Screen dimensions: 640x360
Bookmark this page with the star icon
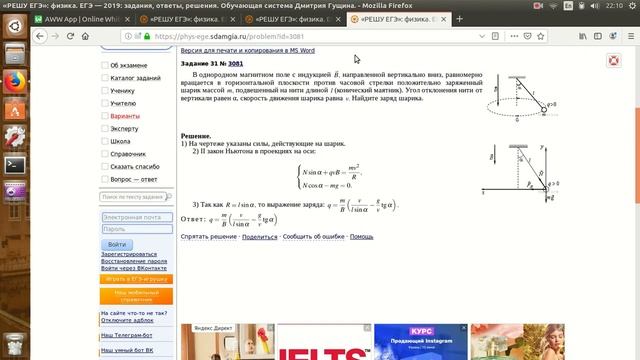[x=541, y=36]
